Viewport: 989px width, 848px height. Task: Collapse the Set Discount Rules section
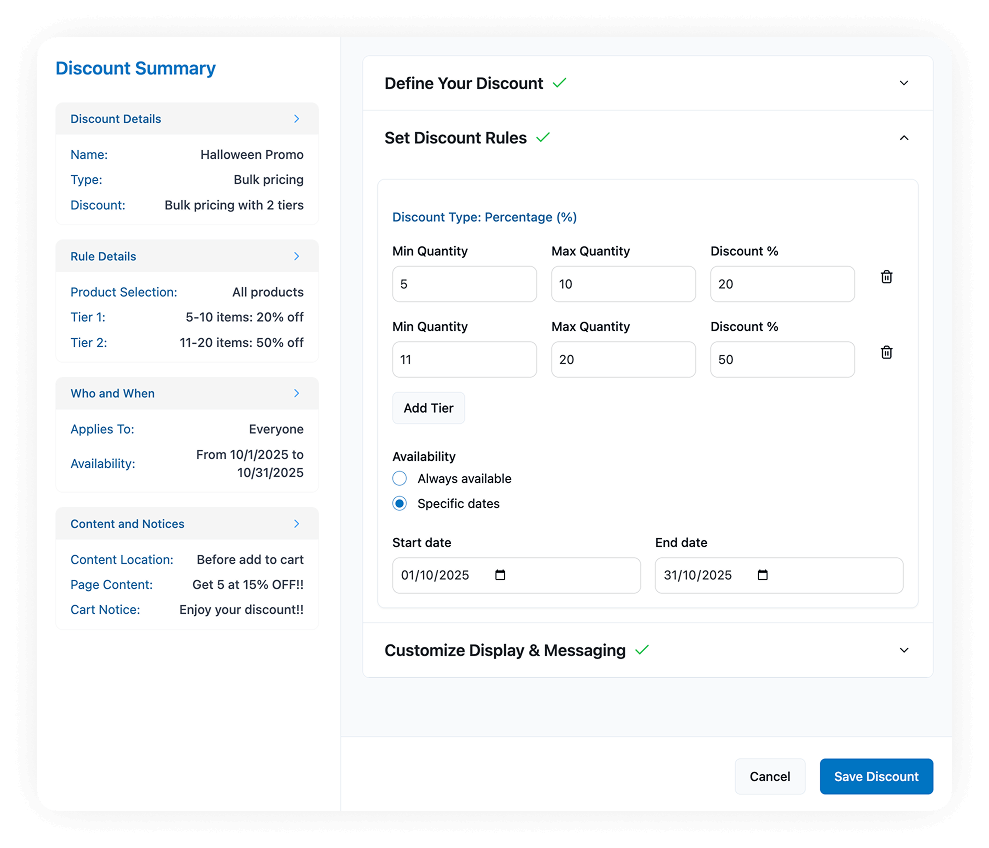(903, 138)
